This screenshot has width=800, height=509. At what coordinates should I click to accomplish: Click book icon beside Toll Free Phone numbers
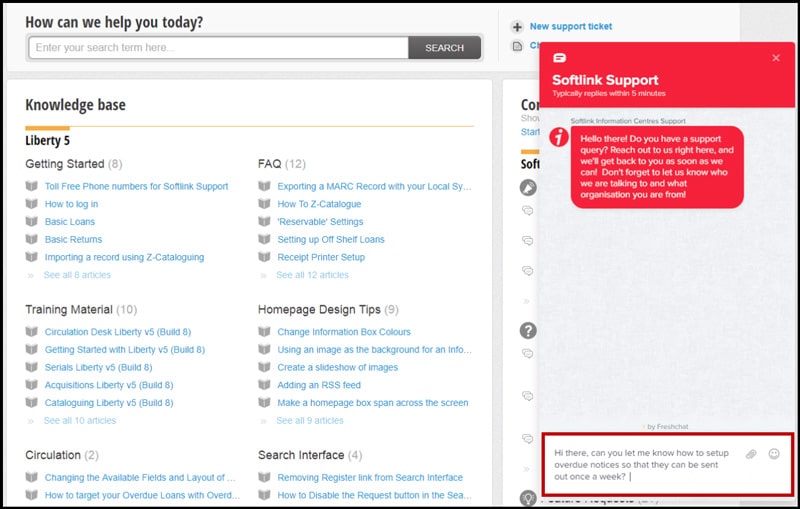[x=32, y=186]
